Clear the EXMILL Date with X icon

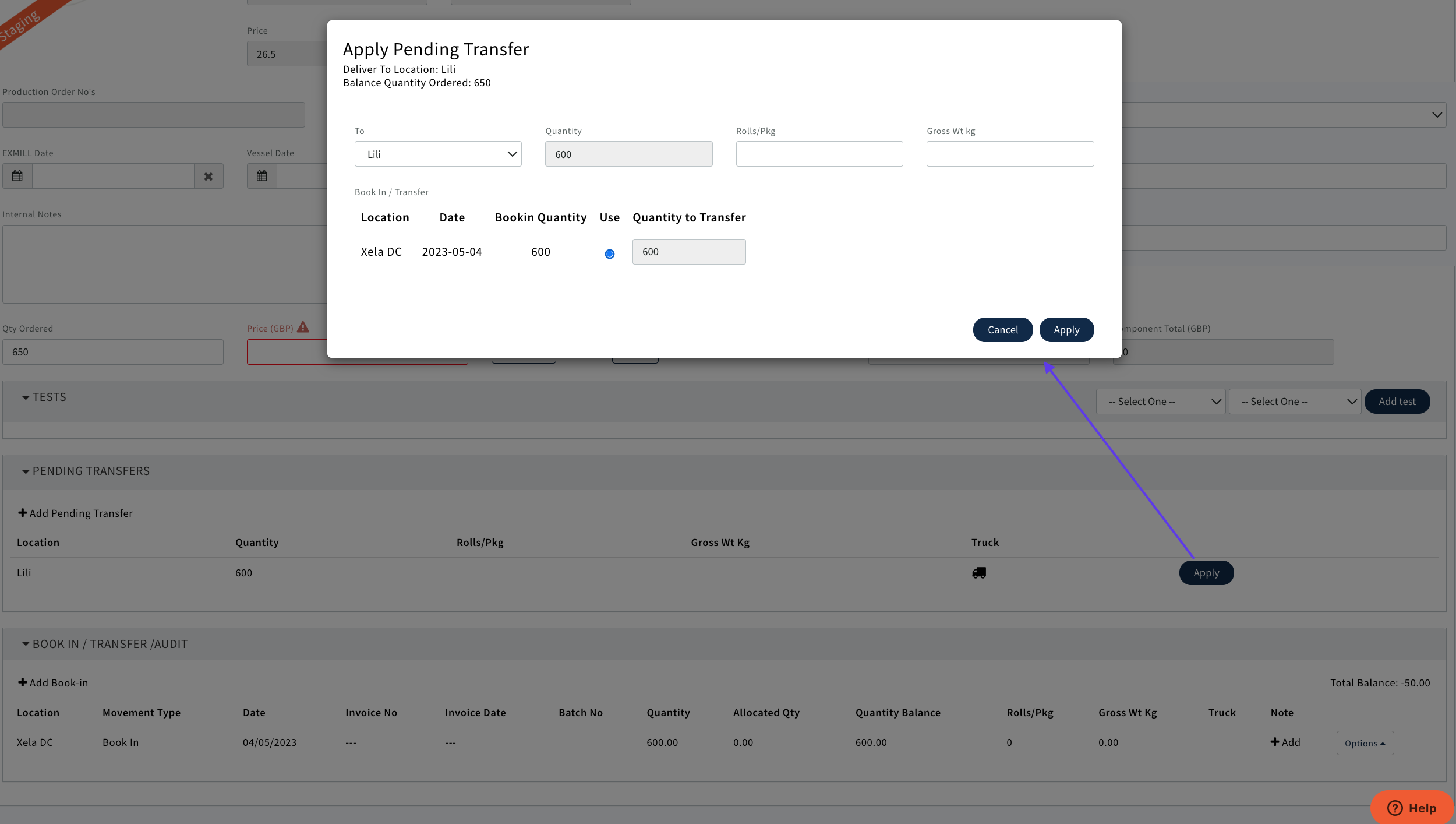[208, 176]
